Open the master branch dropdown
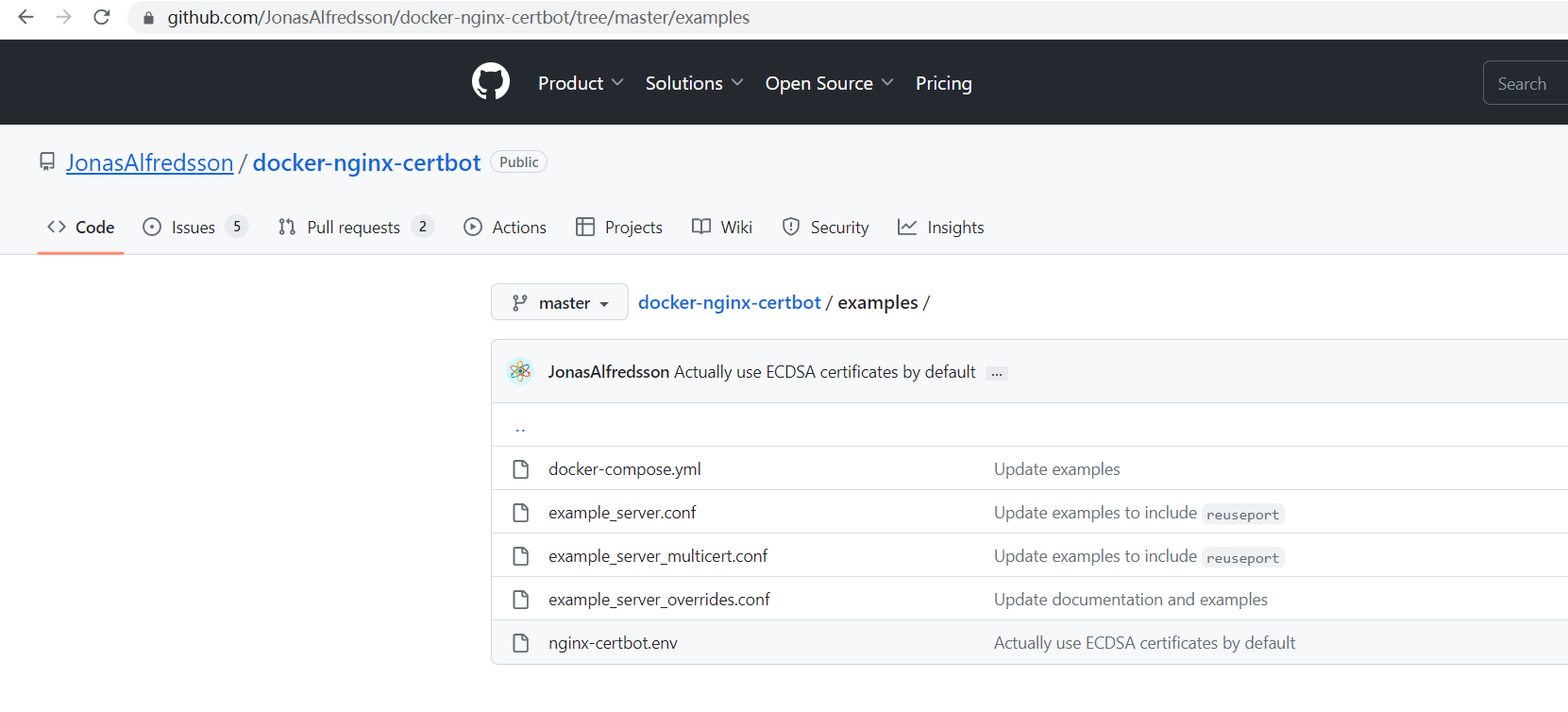The width and height of the screenshot is (1568, 712). pyautogui.click(x=559, y=302)
